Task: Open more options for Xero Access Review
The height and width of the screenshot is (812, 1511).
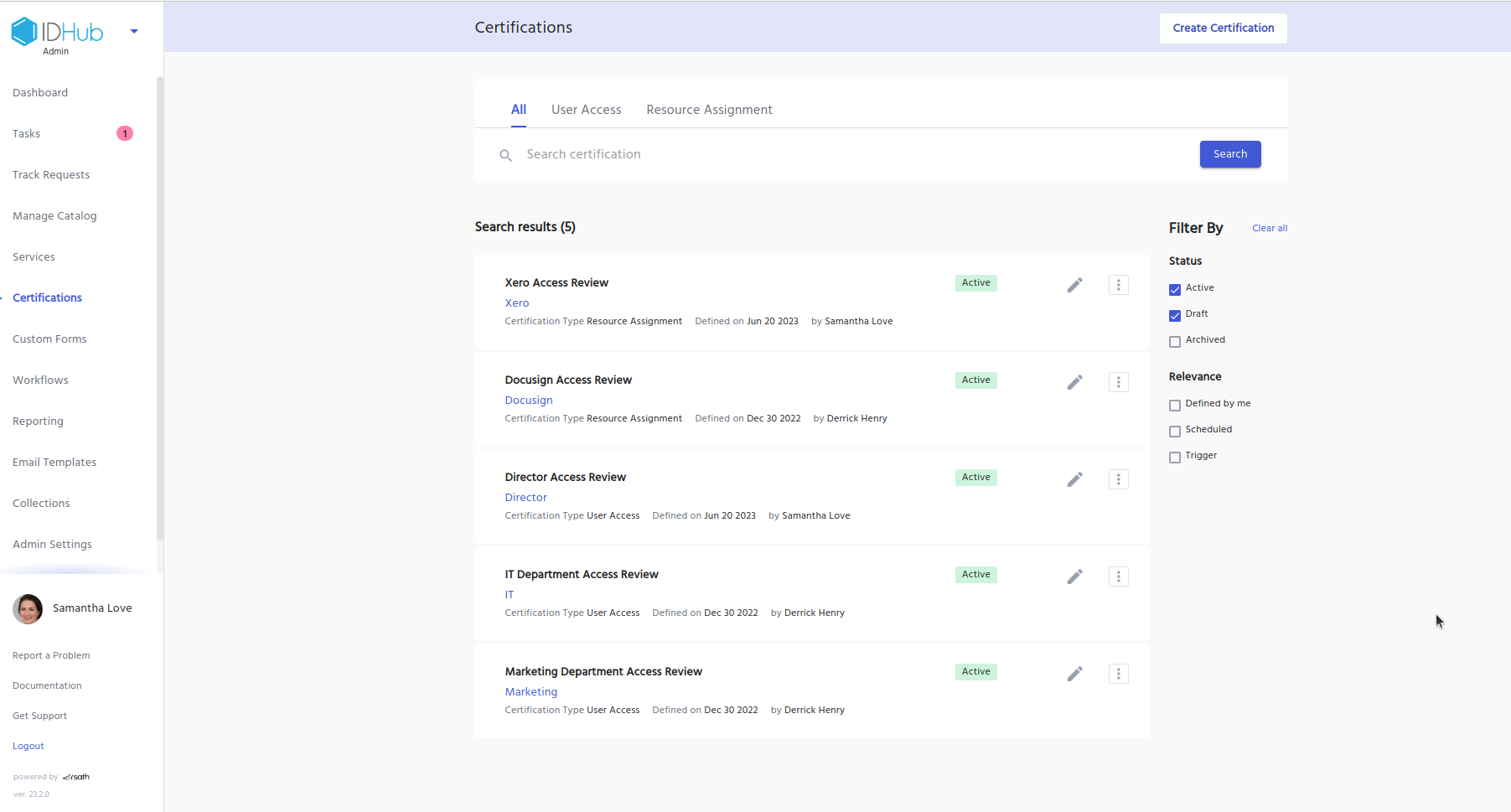Action: point(1118,285)
